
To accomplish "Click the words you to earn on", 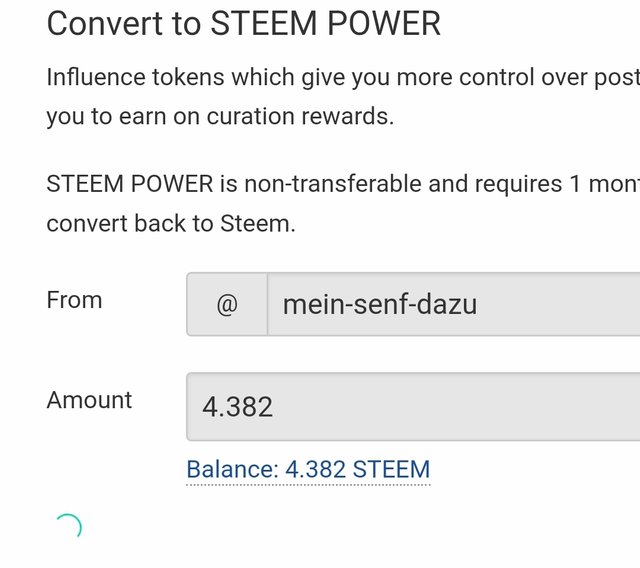I will point(122,117).
